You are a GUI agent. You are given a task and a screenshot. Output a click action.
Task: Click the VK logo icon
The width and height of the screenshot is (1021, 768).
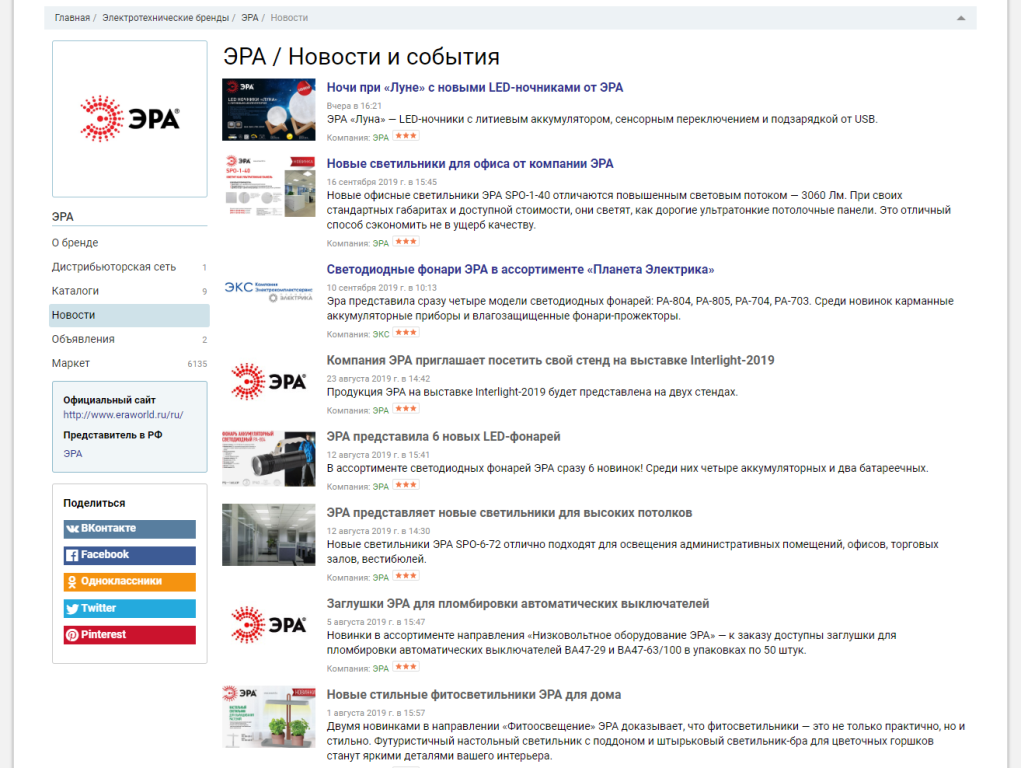pos(72,529)
